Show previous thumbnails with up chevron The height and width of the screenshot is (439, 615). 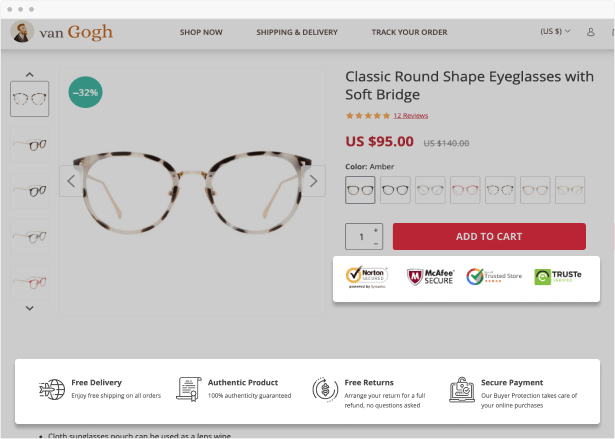coord(29,75)
